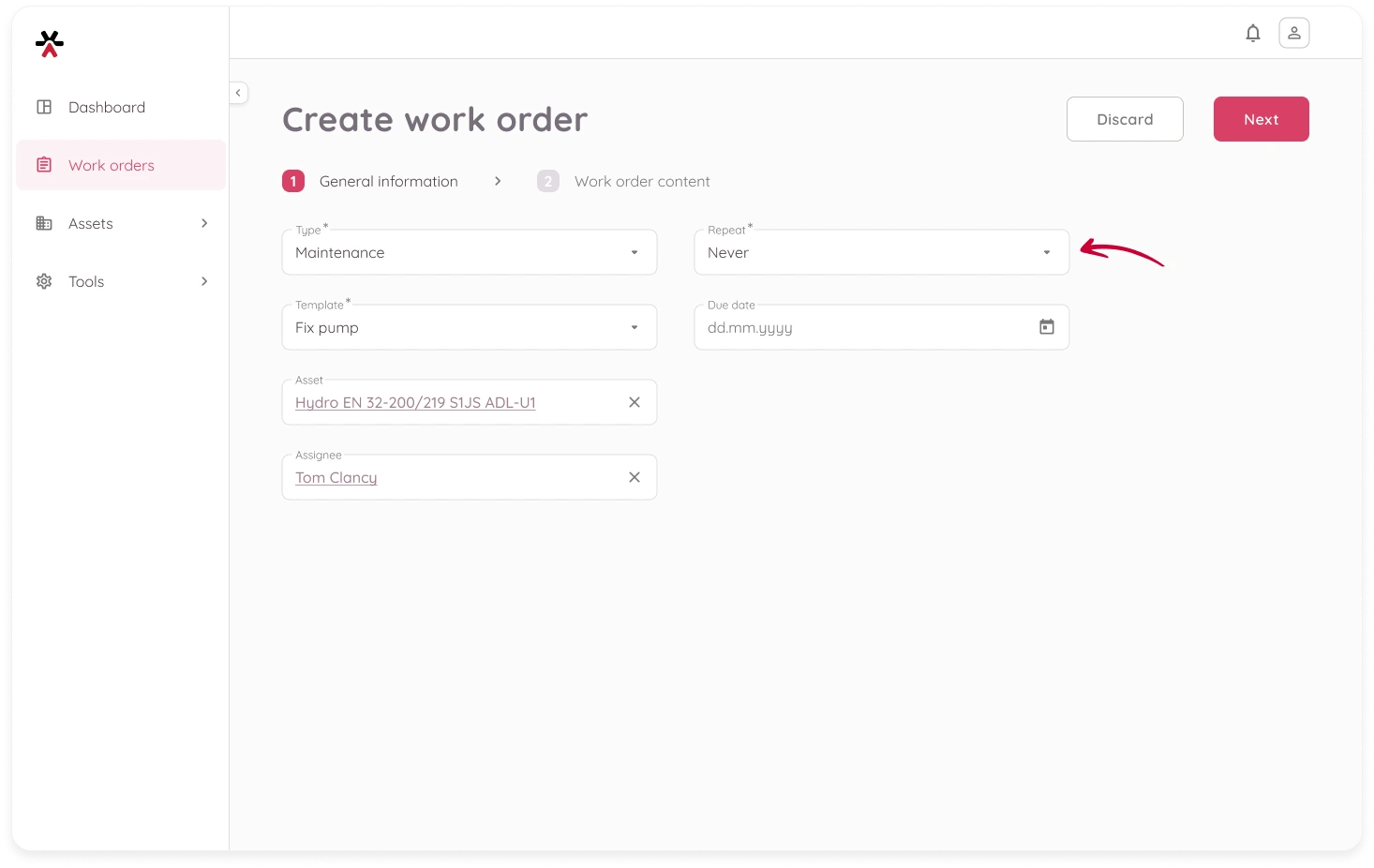The width and height of the screenshot is (1374, 868).
Task: Remove Tom Clancy assignee with X icon
Action: (634, 477)
